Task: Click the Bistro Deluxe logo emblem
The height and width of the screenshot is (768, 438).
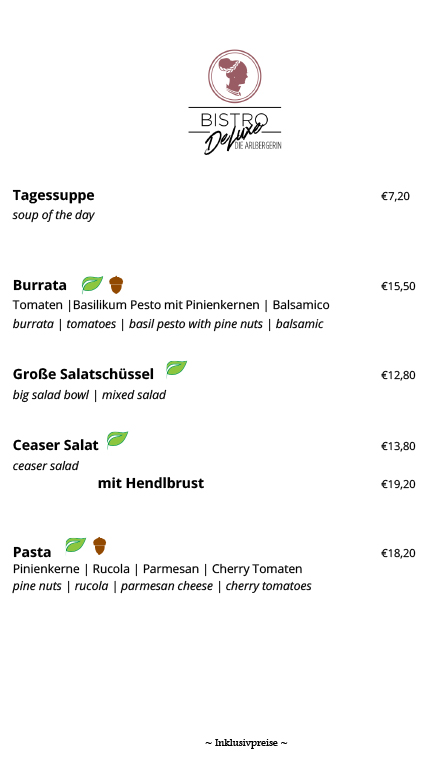Action: pos(235,76)
